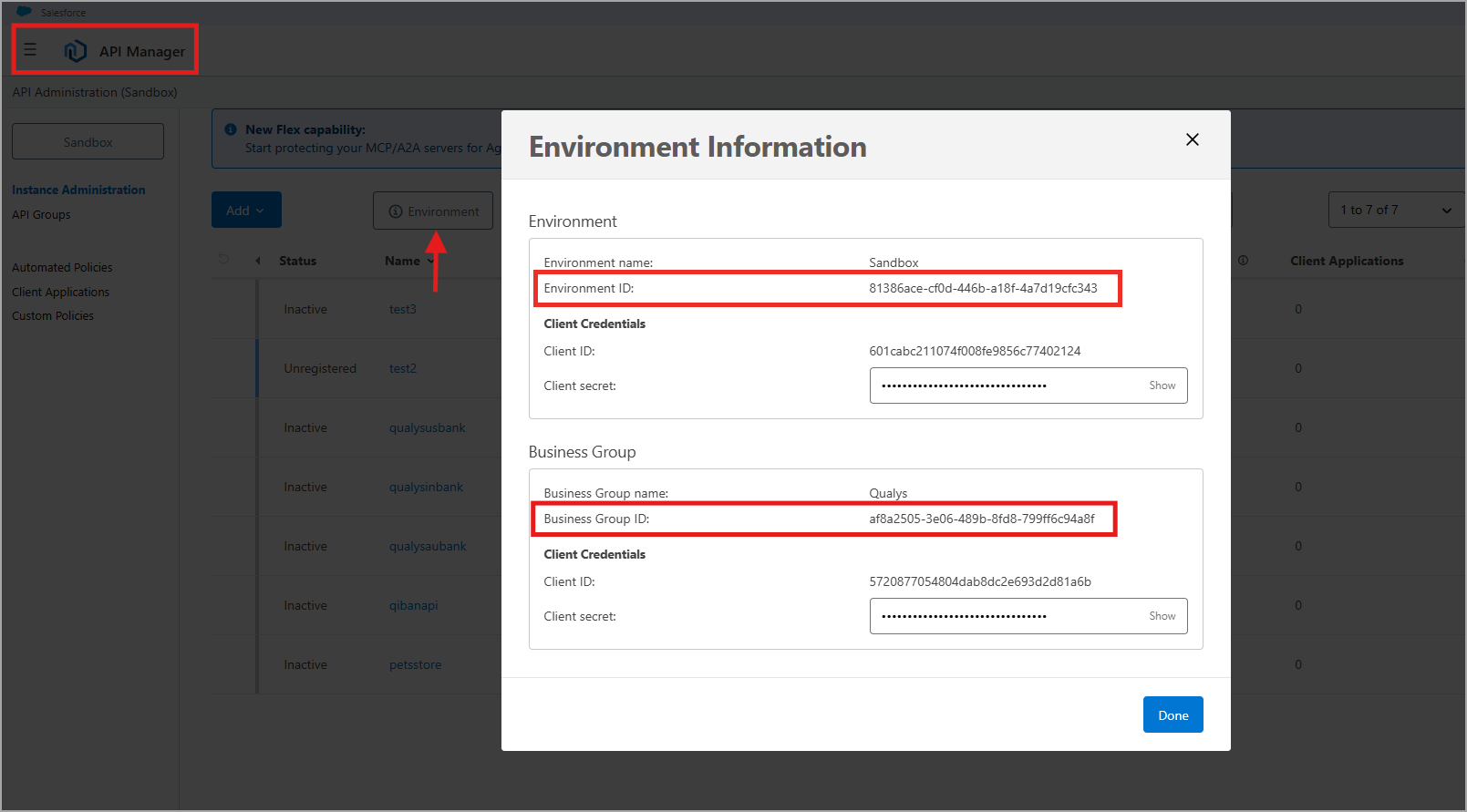Click the refresh icon in the table header
This screenshot has width=1467, height=812.
click(x=223, y=260)
